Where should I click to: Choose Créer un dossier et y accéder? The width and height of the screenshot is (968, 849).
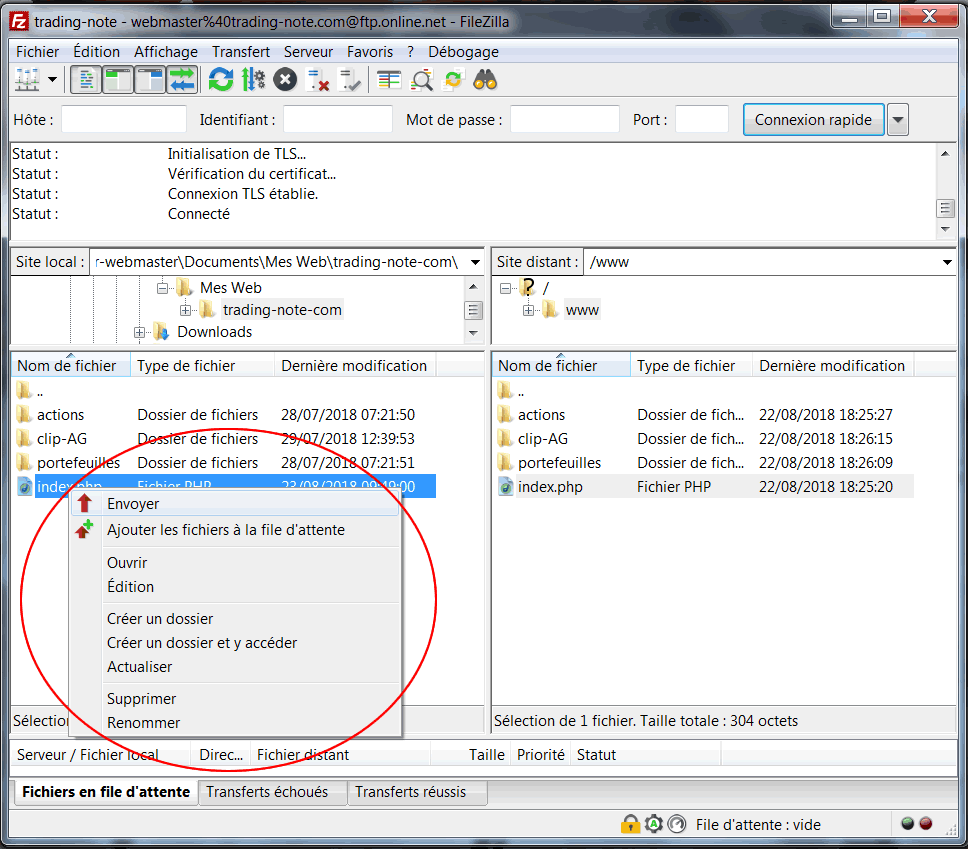point(235,643)
